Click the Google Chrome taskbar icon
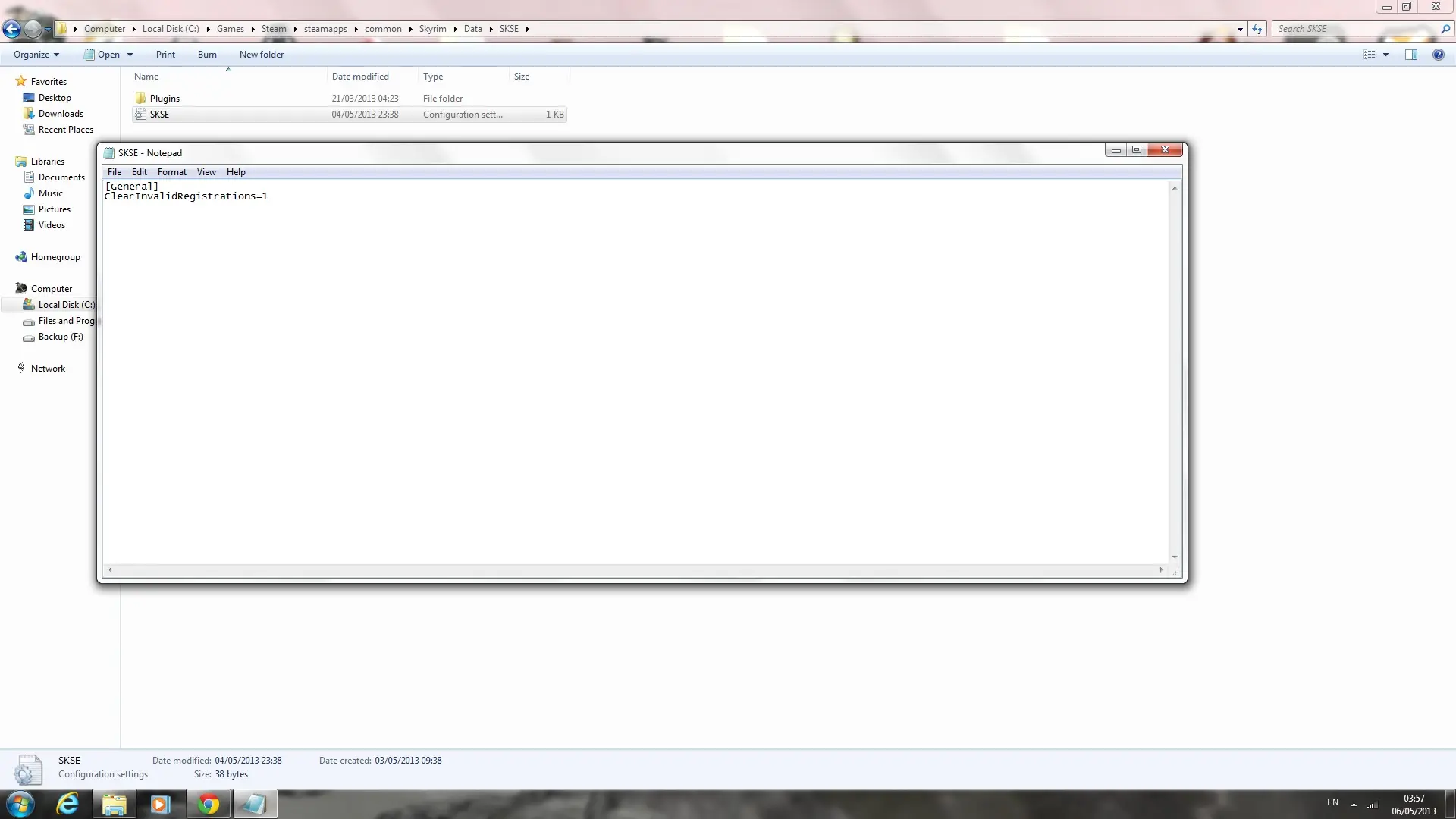Image resolution: width=1456 pixels, height=819 pixels. tap(207, 804)
